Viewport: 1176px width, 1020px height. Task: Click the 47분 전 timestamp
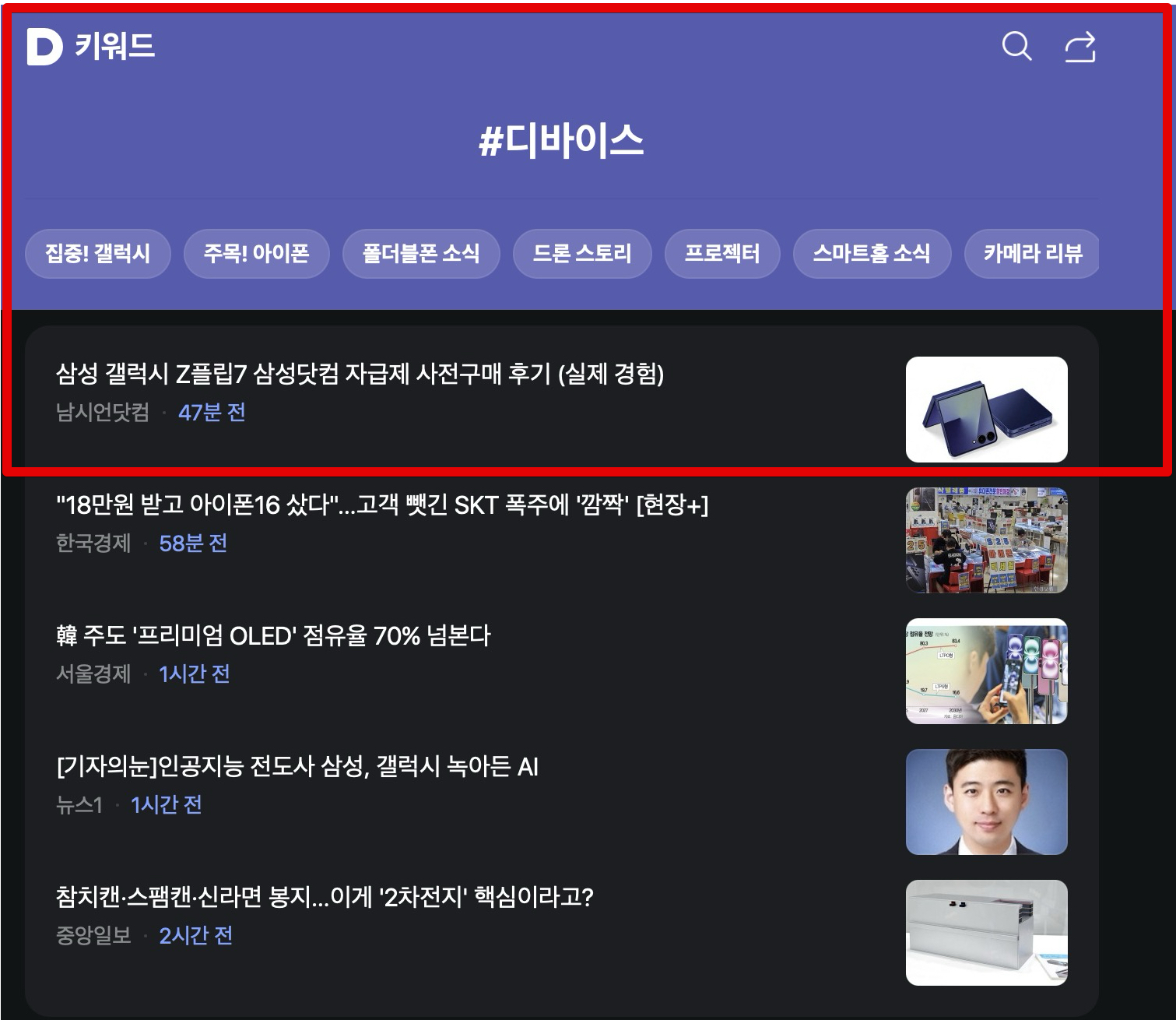click(212, 413)
